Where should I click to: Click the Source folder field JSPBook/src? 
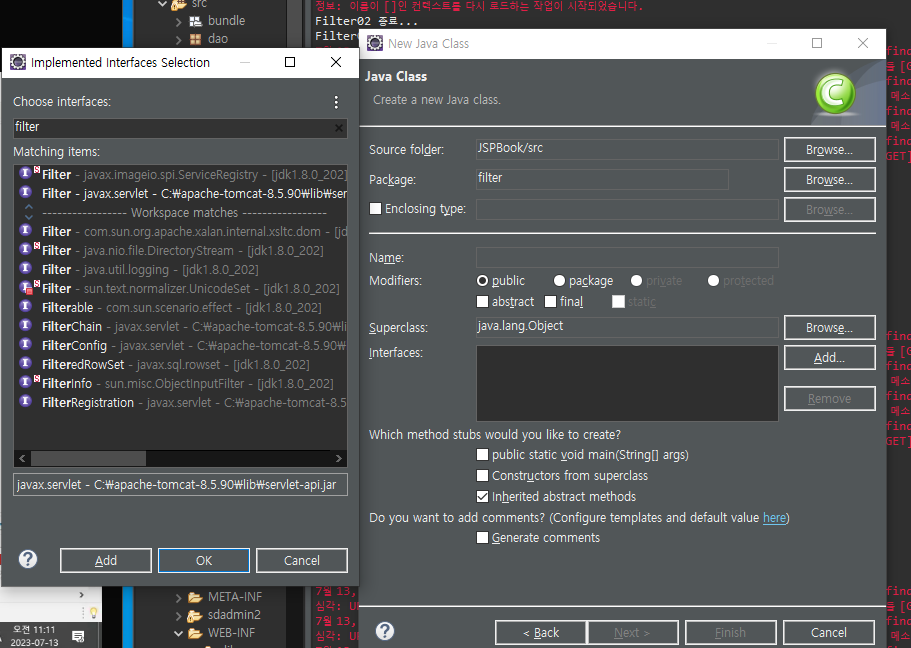coord(627,149)
